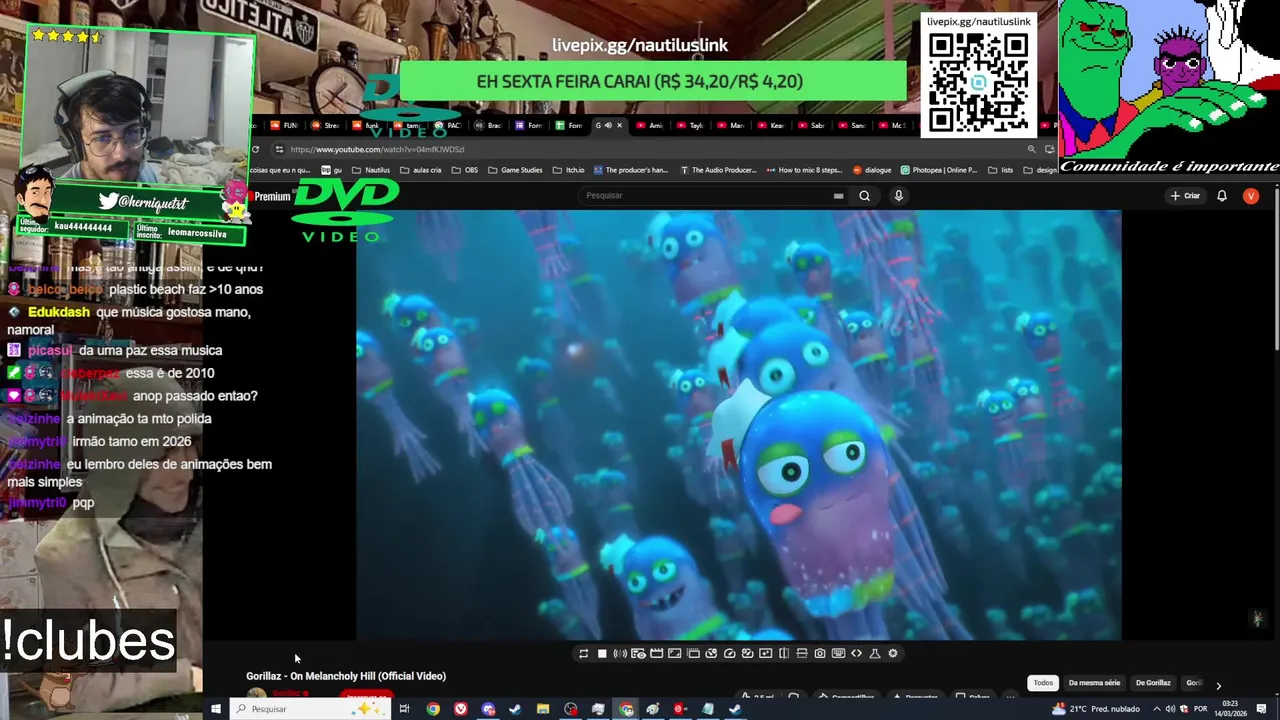Click the Criar button on YouTube

pos(1185,196)
